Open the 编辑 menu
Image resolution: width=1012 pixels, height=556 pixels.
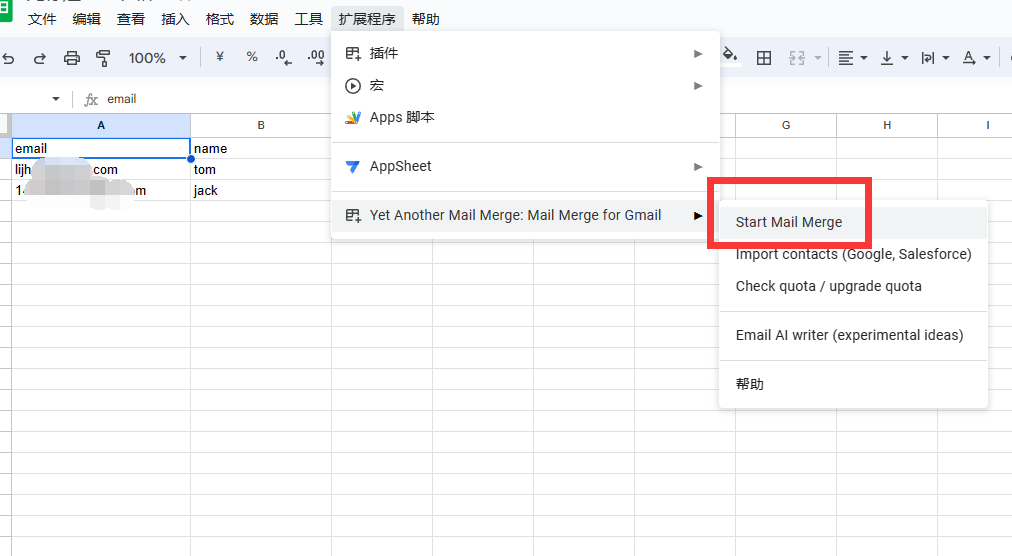point(86,19)
